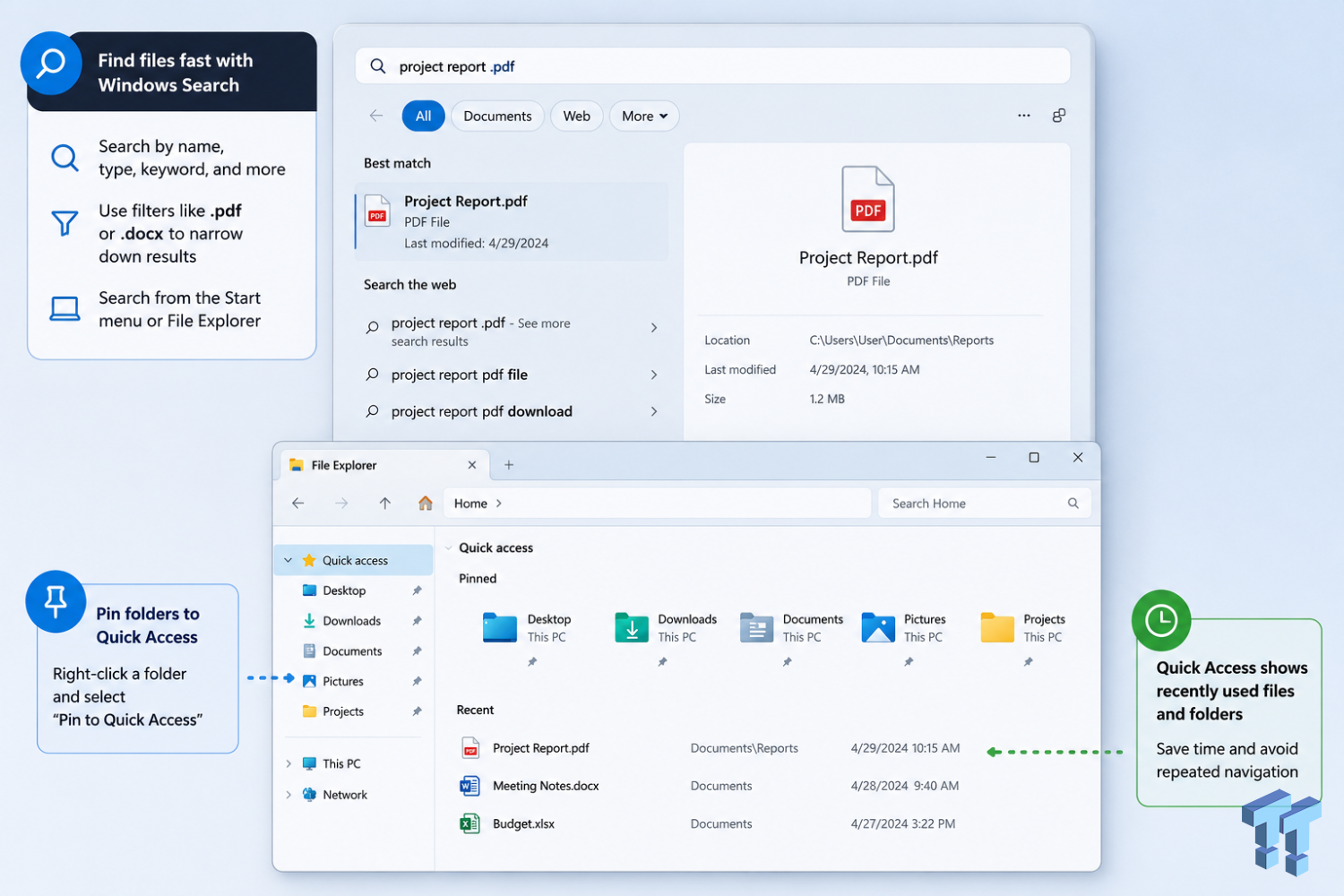Click the back arrow in Windows Search
The width and height of the screenshot is (1344, 896).
coord(376,116)
